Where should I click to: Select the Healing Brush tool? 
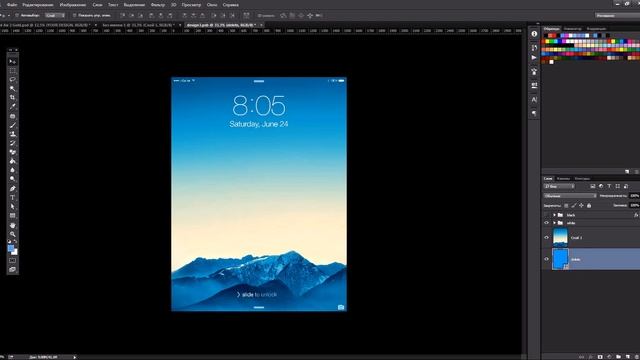[x=13, y=116]
